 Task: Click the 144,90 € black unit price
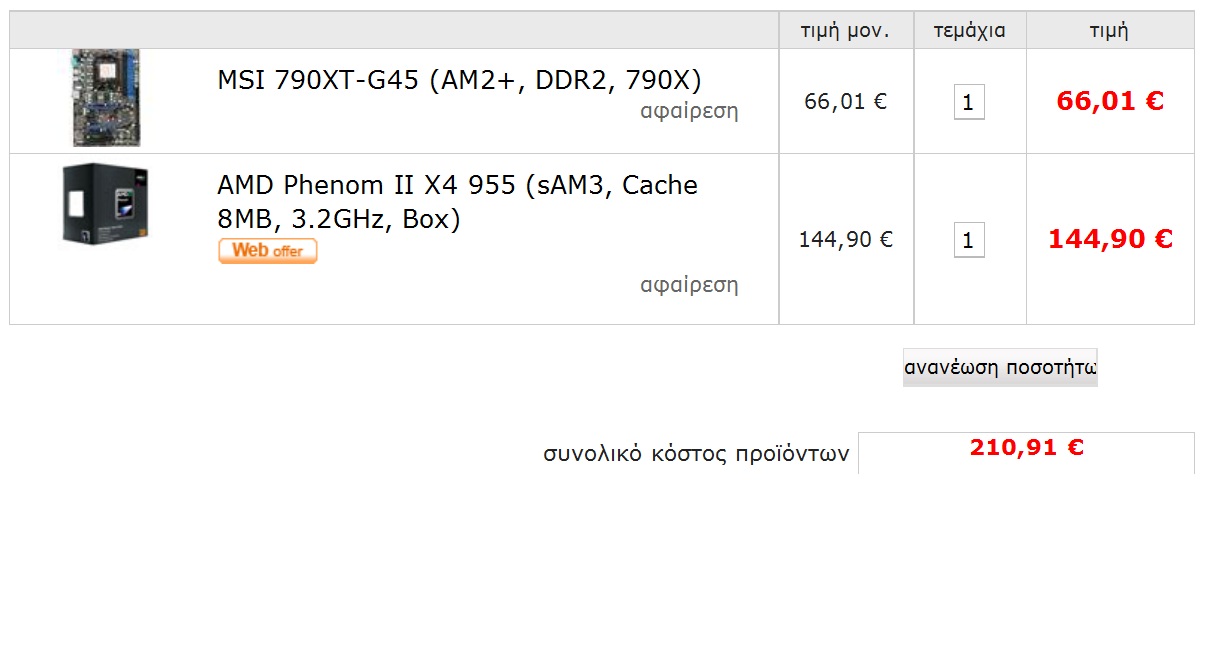tap(846, 239)
